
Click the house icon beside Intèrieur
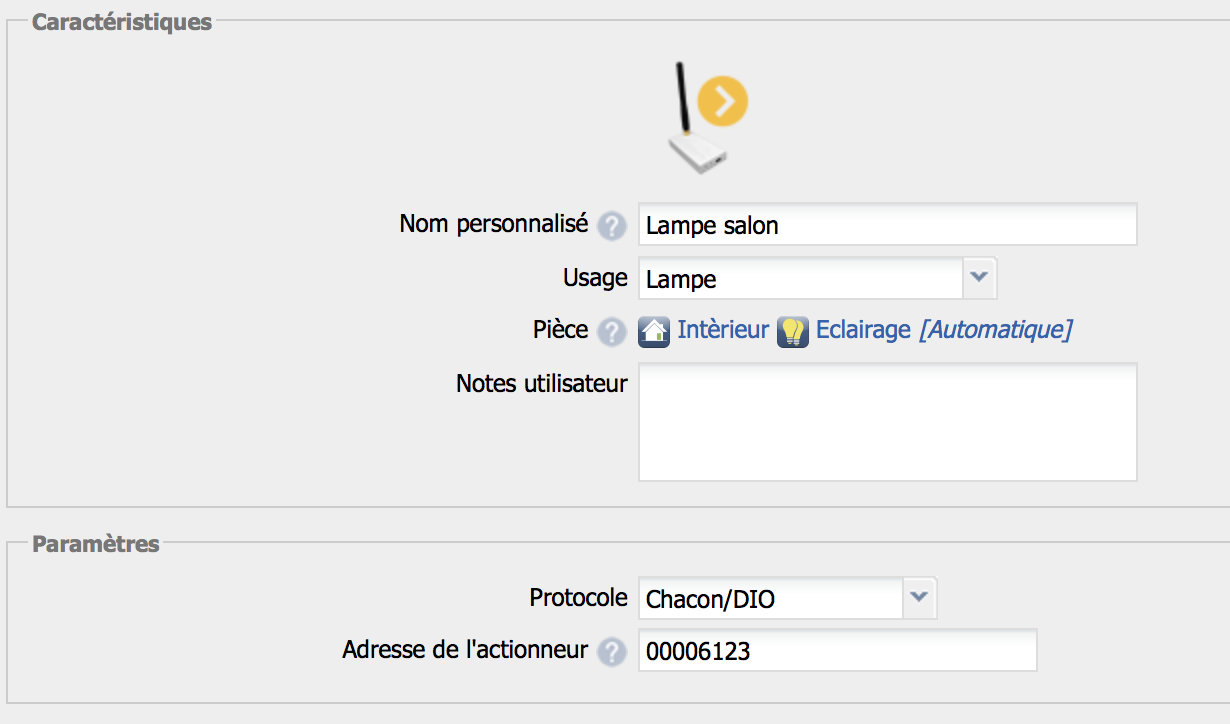pos(654,331)
